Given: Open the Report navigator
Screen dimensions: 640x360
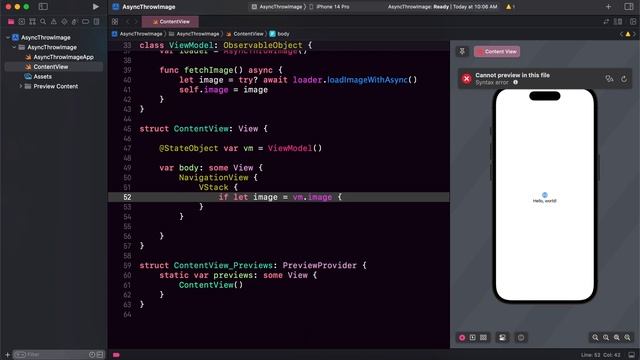Looking at the screenshot, I should [96, 21].
